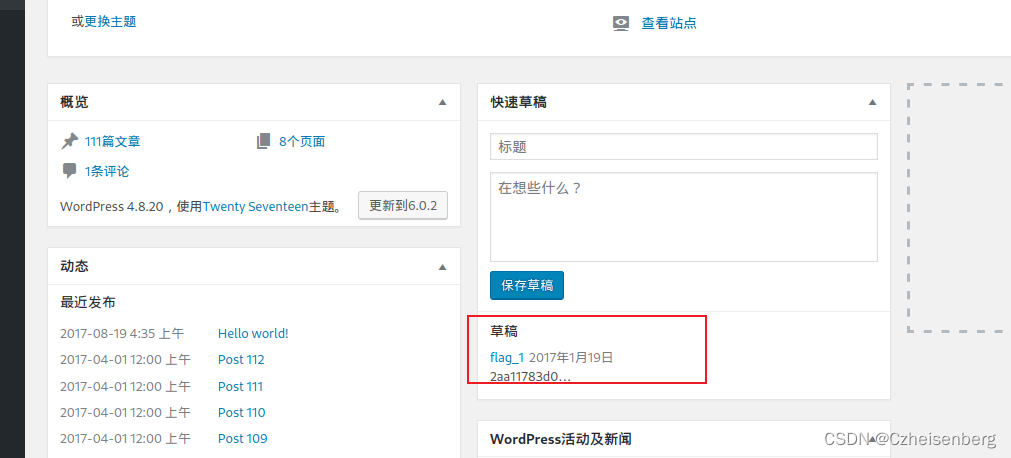1011x458 pixels.
Task: Open the Post 112 link
Action: (x=241, y=360)
